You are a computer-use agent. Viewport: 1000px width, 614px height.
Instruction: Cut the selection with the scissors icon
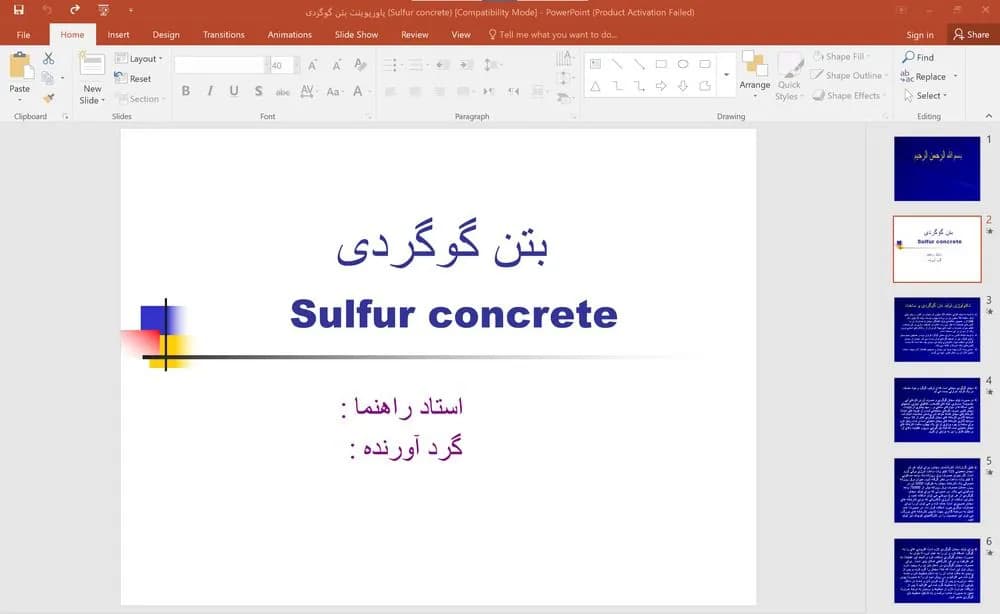(x=48, y=59)
